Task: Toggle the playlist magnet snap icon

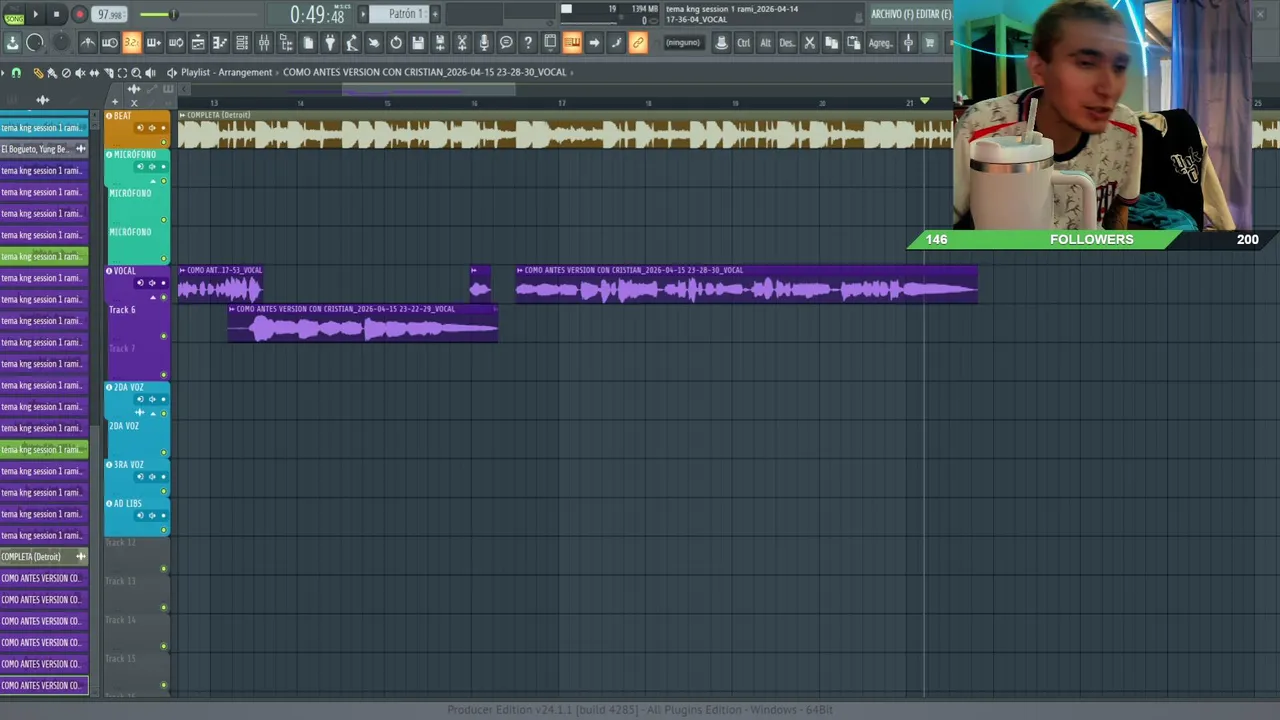Action: click(x=16, y=72)
